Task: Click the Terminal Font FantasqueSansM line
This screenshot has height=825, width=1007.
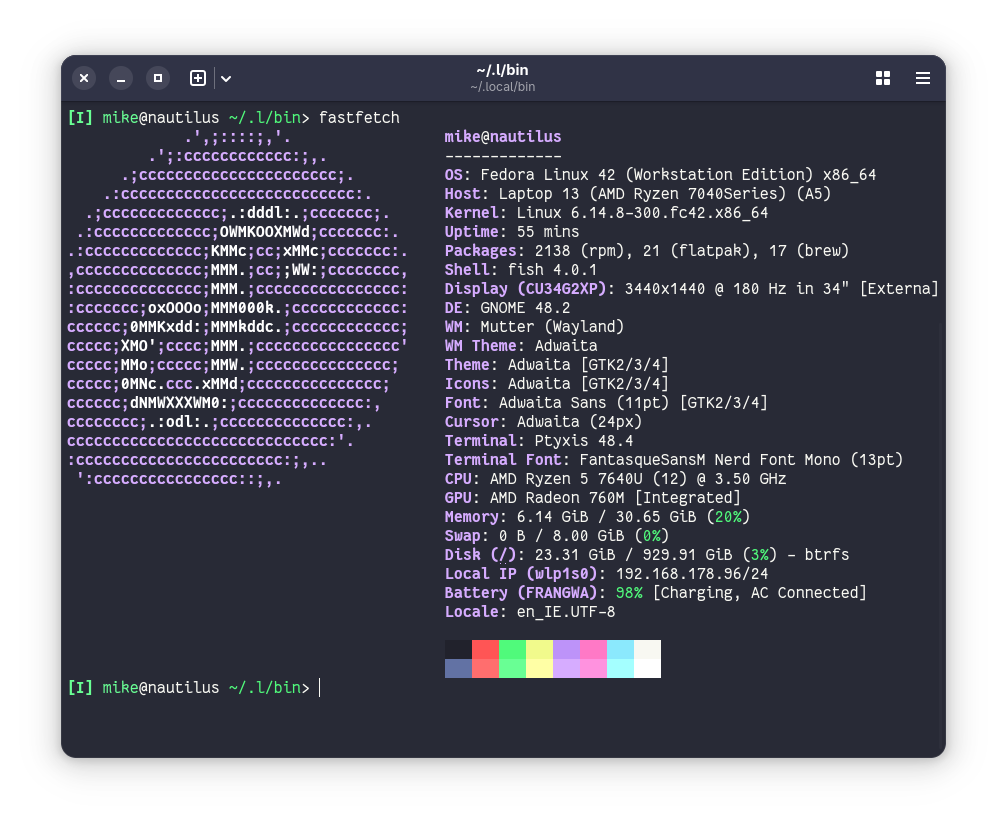Action: [674, 460]
